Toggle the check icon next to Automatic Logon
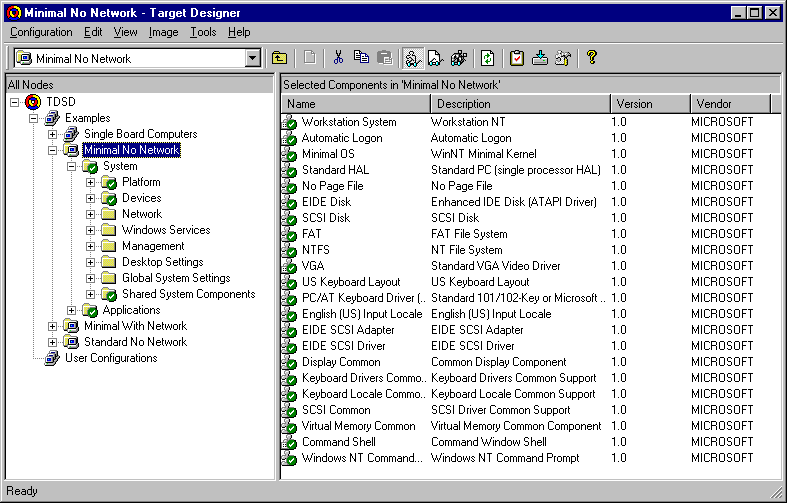Viewport: 787px width, 503px height. (x=290, y=139)
